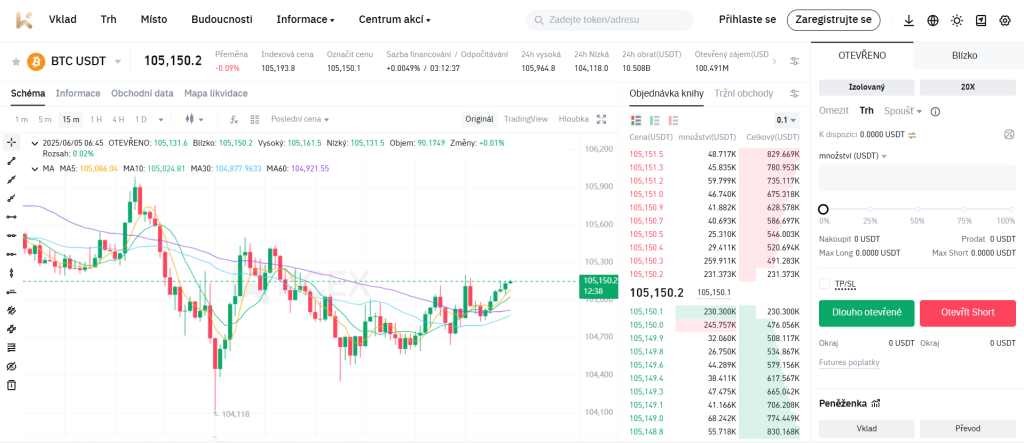
Task: Open the header settings gear
Action: [1005, 20]
